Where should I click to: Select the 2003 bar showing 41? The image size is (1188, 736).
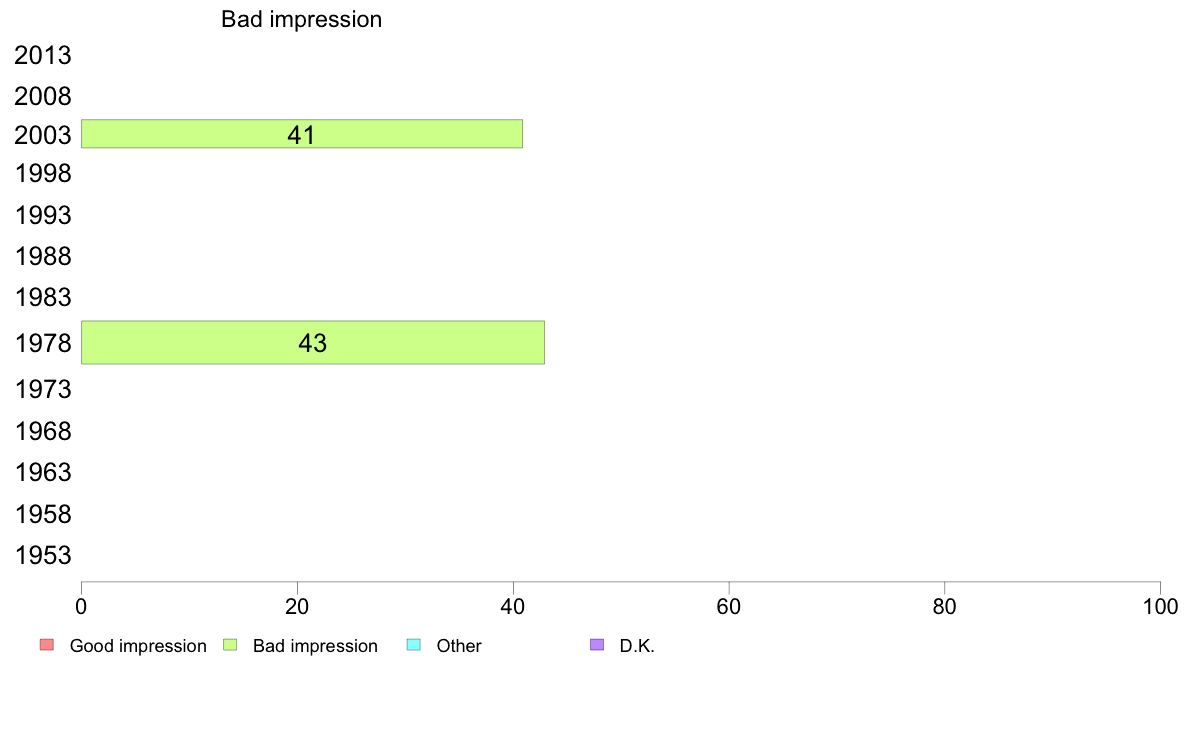click(x=302, y=133)
